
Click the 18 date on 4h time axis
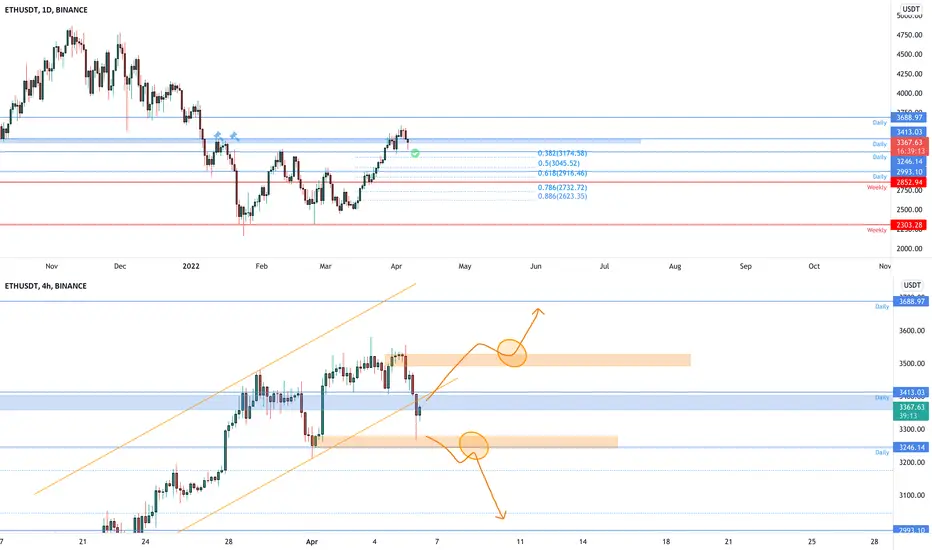[x=666, y=542]
